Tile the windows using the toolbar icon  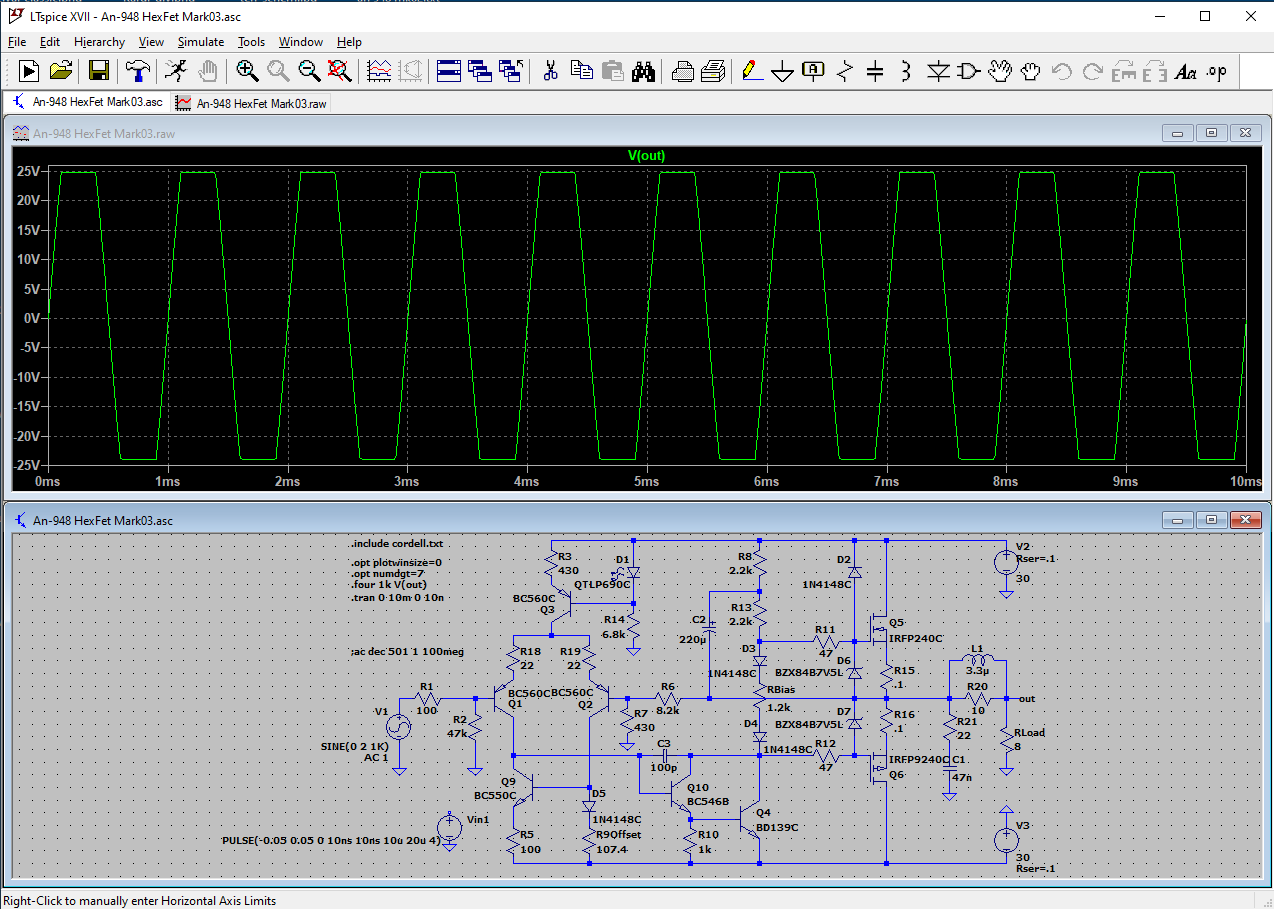449,71
